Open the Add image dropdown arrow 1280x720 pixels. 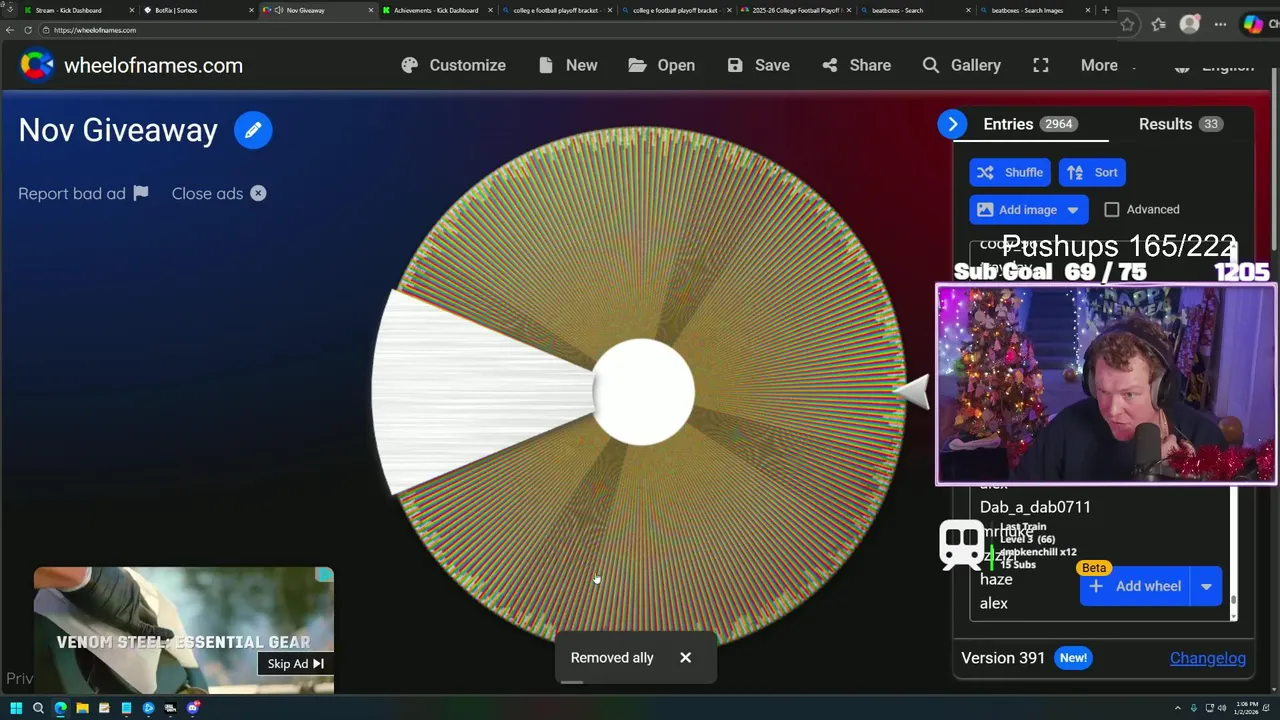click(1073, 209)
